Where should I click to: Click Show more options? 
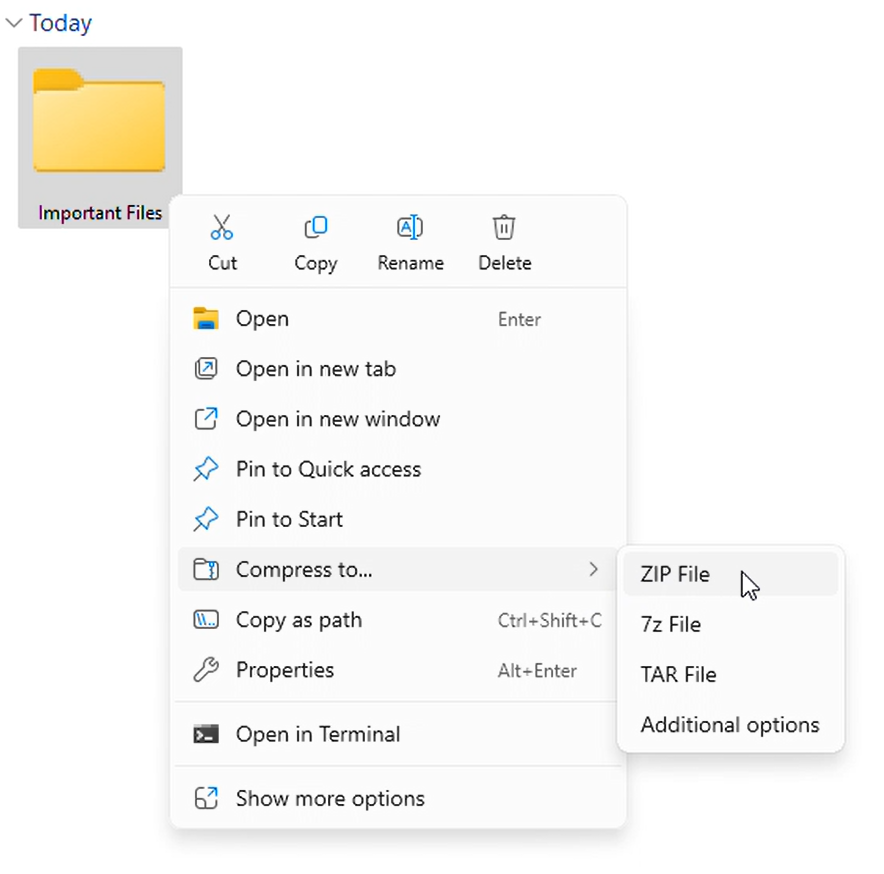397,799
